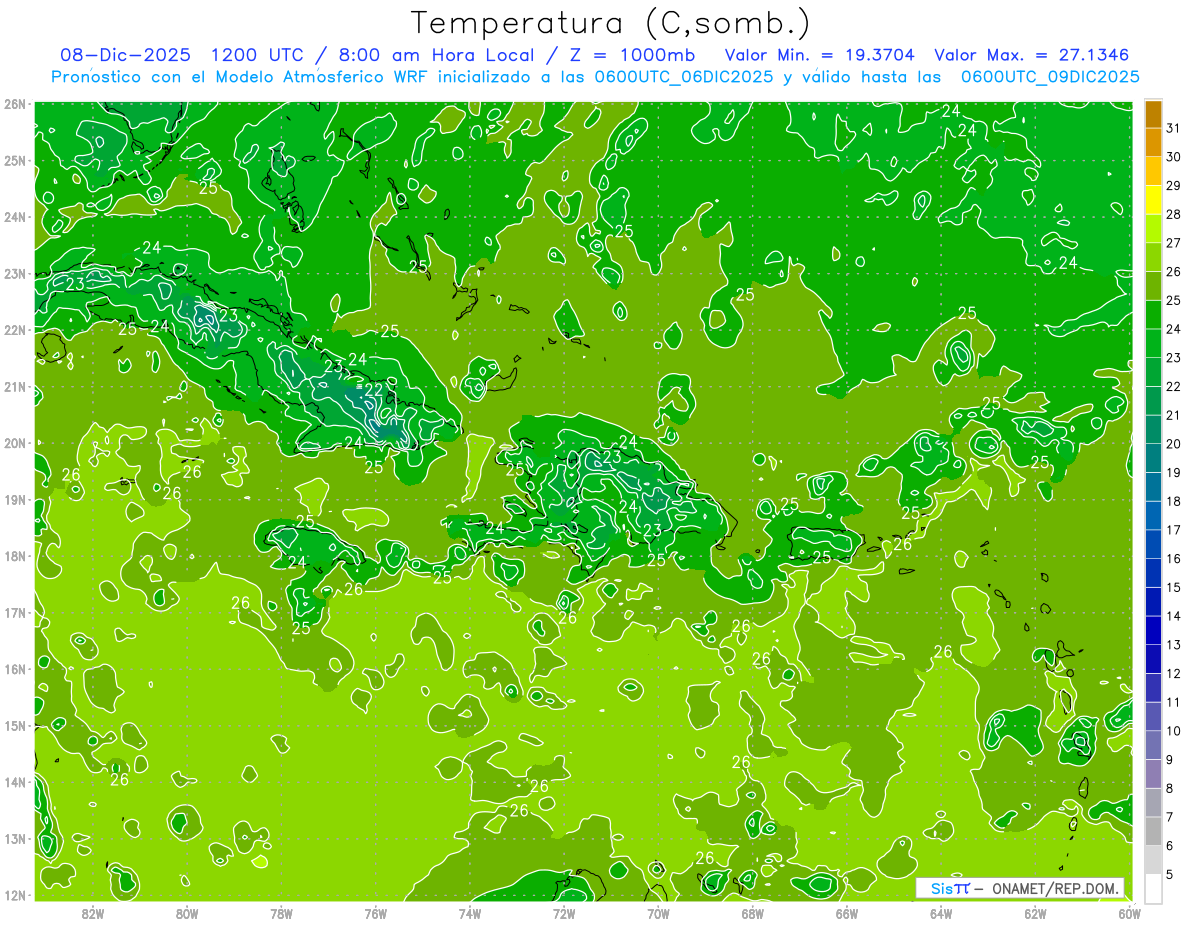The width and height of the screenshot is (1200, 927).
Task: Click the "70W" longitude axis label
Action: 658,913
